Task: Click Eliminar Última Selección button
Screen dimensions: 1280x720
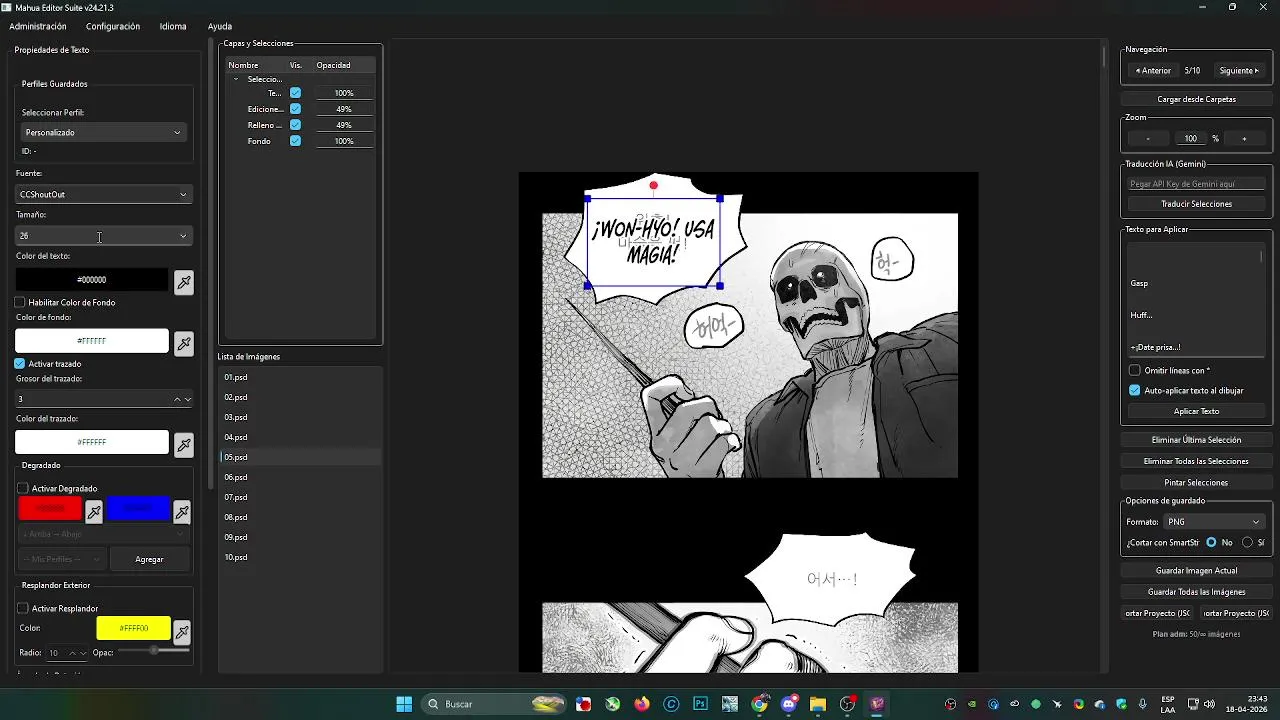Action: (x=1196, y=440)
